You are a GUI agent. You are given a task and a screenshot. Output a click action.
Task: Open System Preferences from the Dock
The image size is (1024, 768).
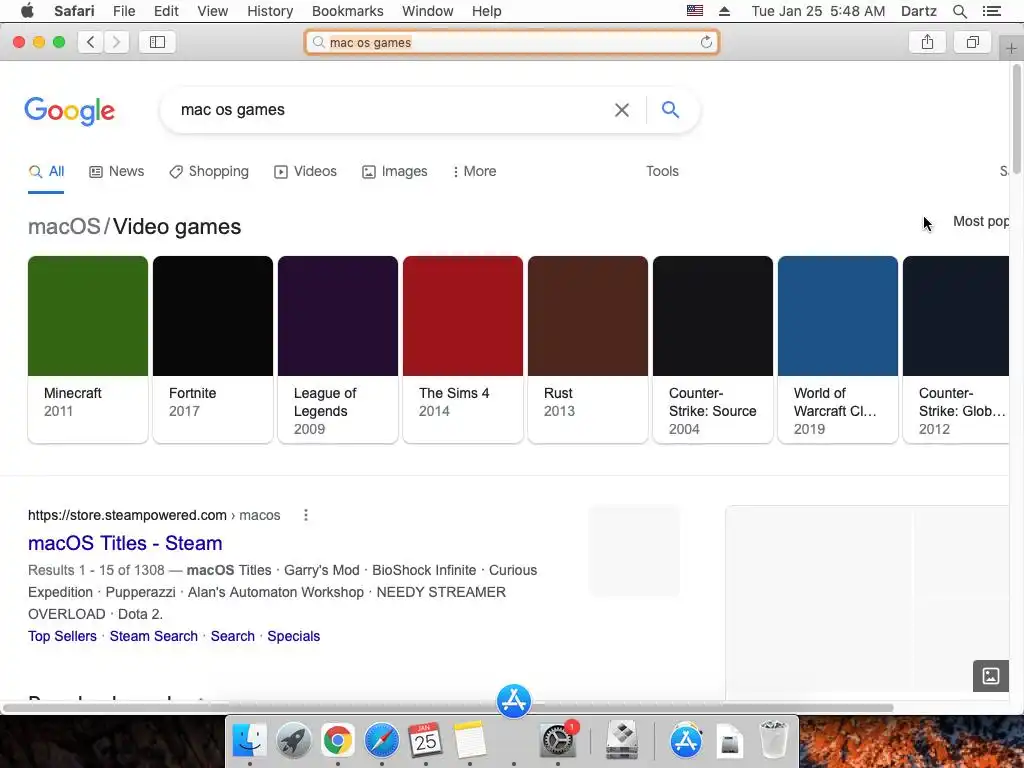pos(558,740)
